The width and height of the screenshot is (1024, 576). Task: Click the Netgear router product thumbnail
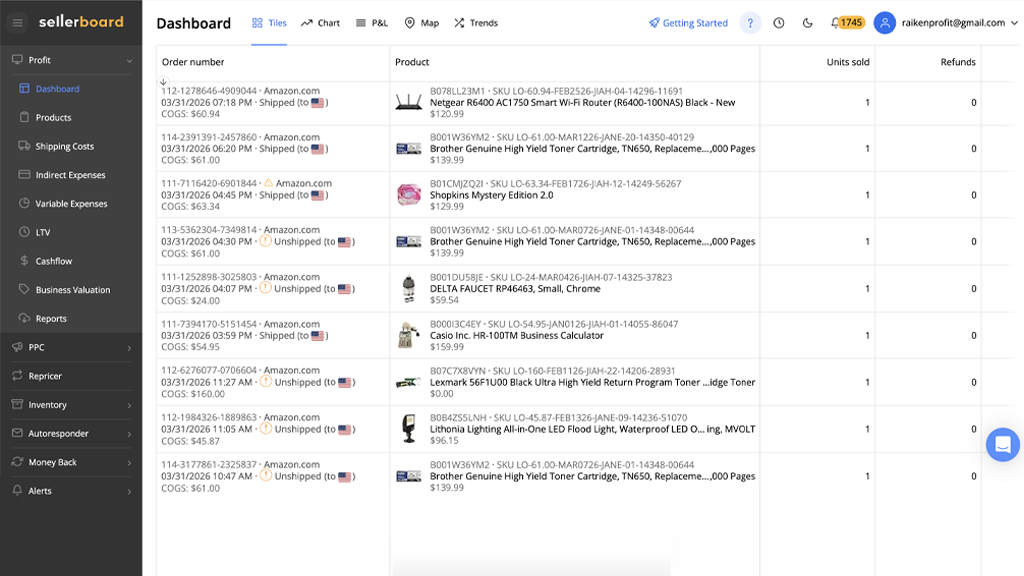pyautogui.click(x=408, y=102)
